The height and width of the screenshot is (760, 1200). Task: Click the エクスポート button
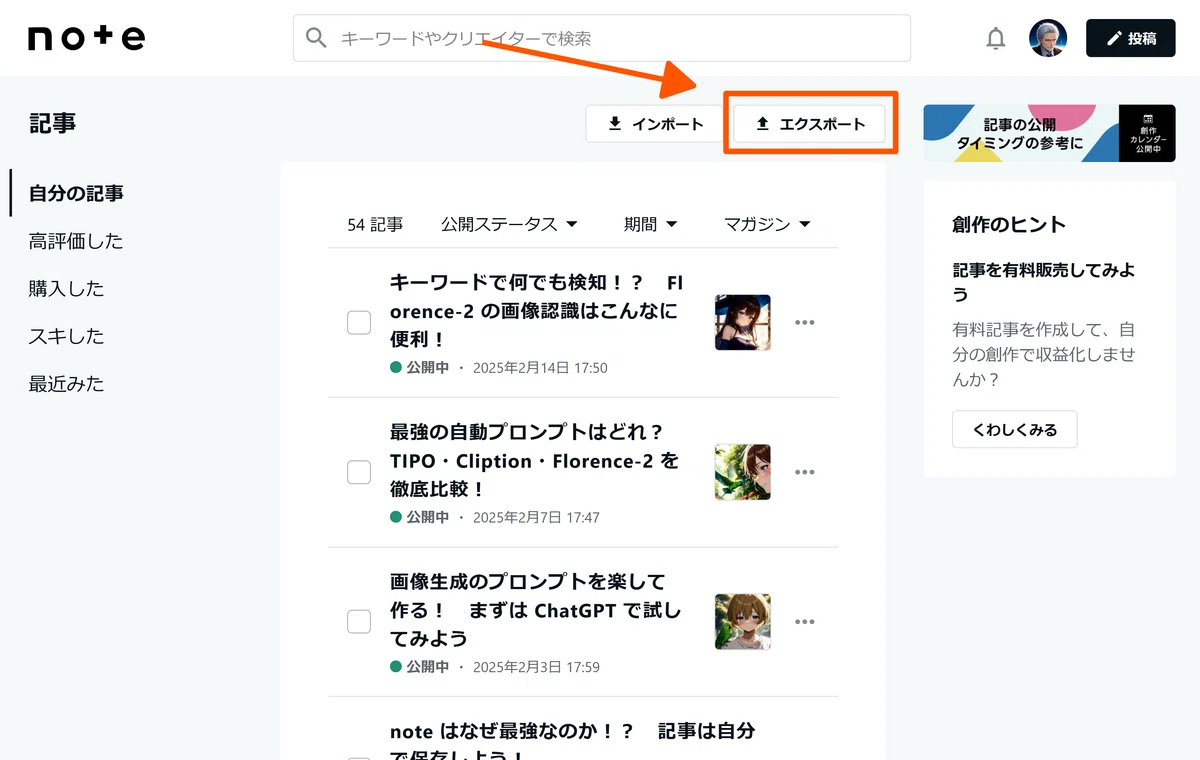(809, 124)
